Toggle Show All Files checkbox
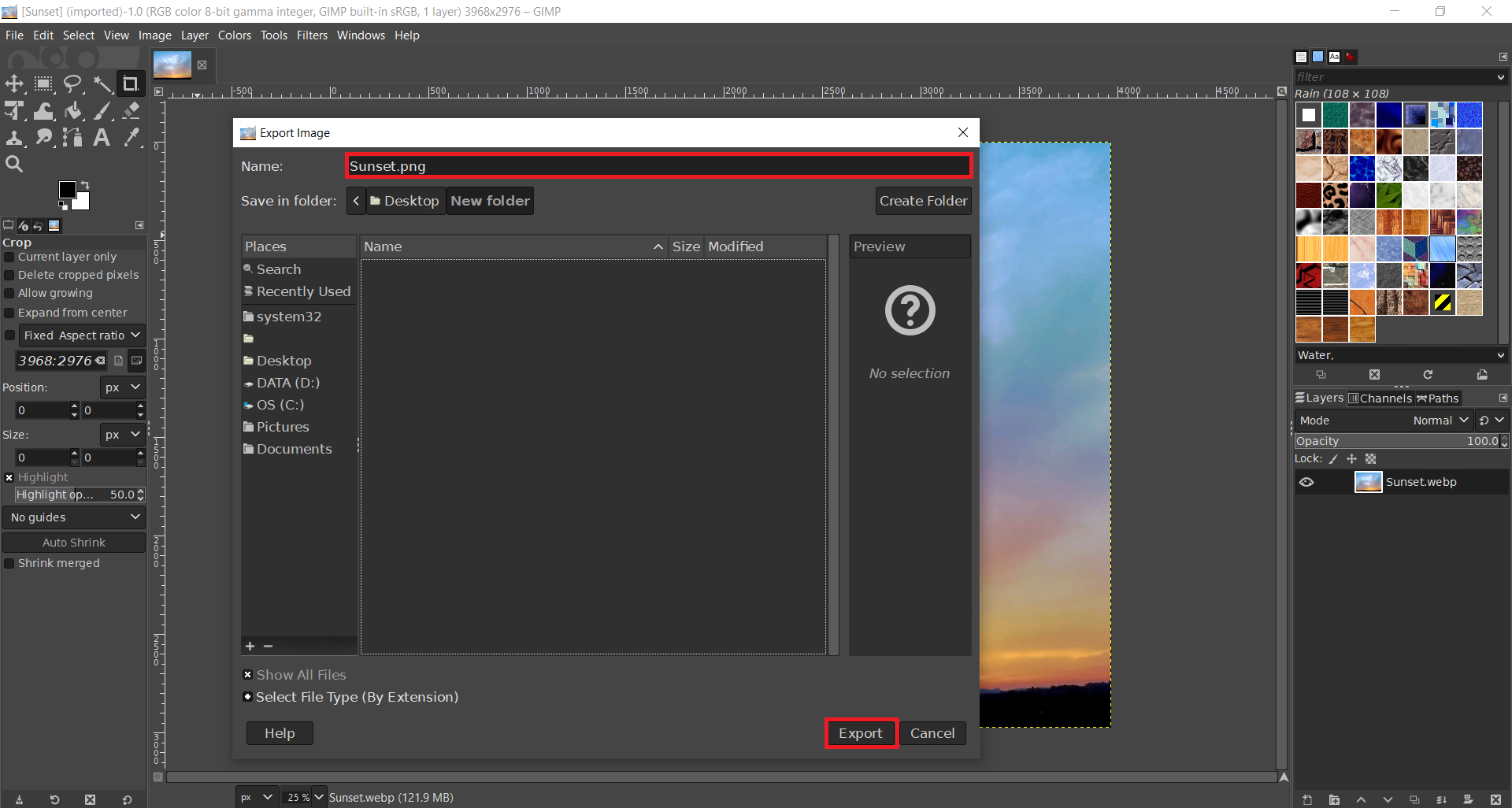Screen dimensions: 1512x808 [248, 675]
